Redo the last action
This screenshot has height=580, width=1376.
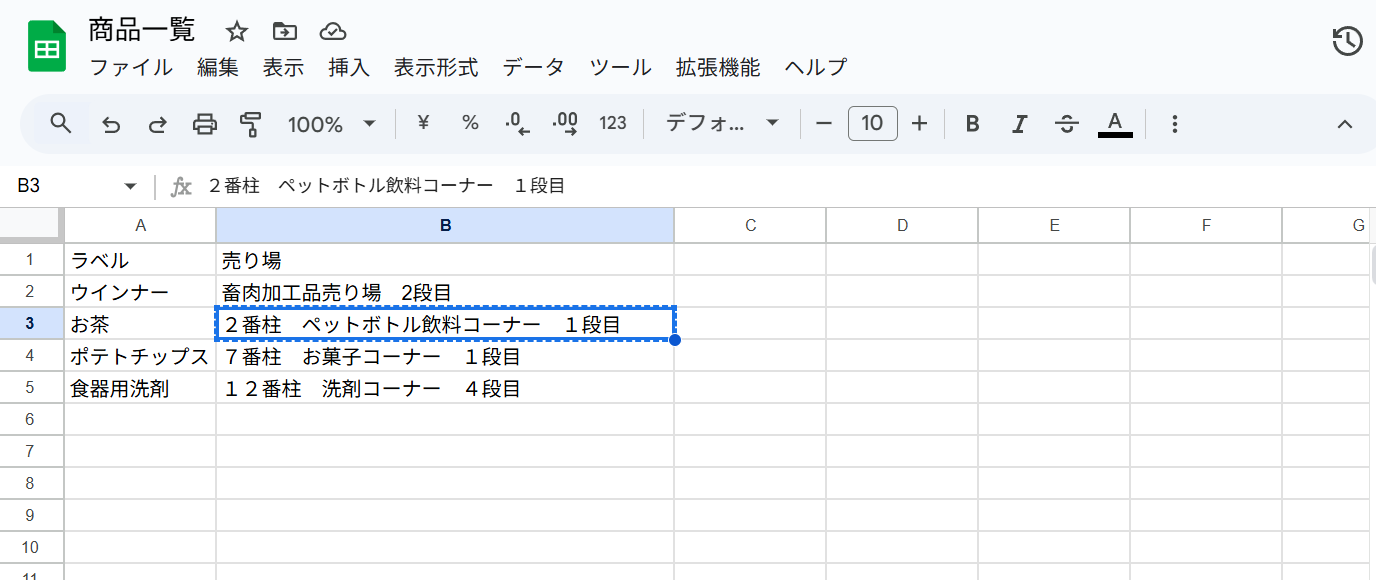point(157,124)
